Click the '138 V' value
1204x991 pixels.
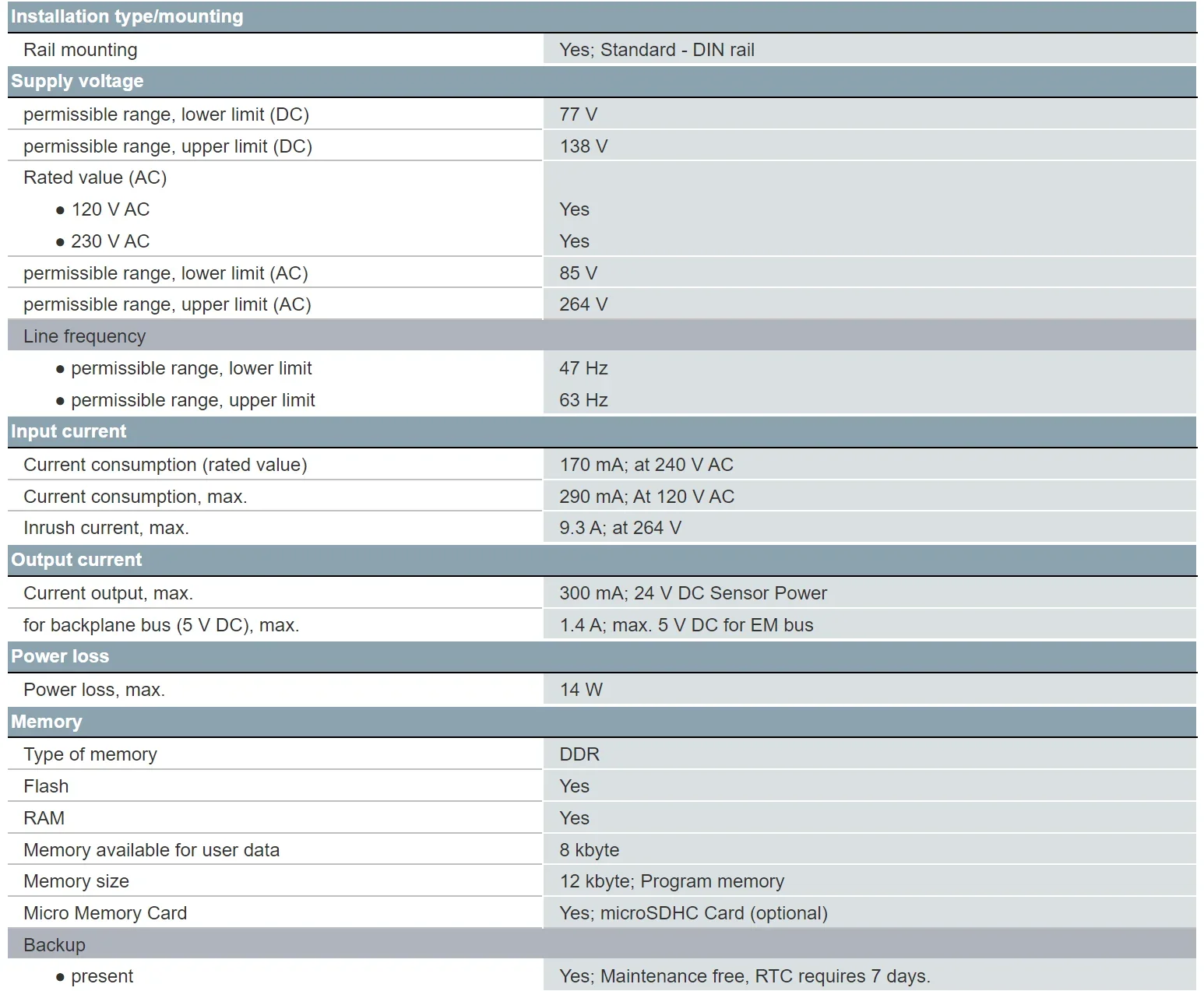(583, 146)
